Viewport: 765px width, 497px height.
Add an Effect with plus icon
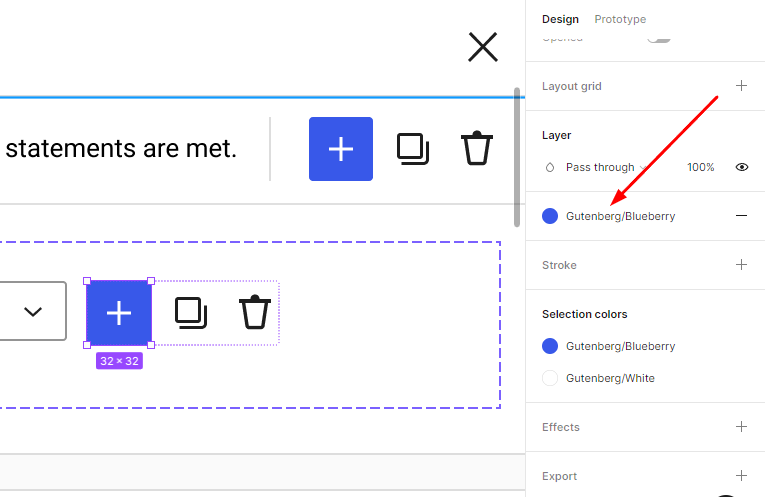pyautogui.click(x=741, y=427)
